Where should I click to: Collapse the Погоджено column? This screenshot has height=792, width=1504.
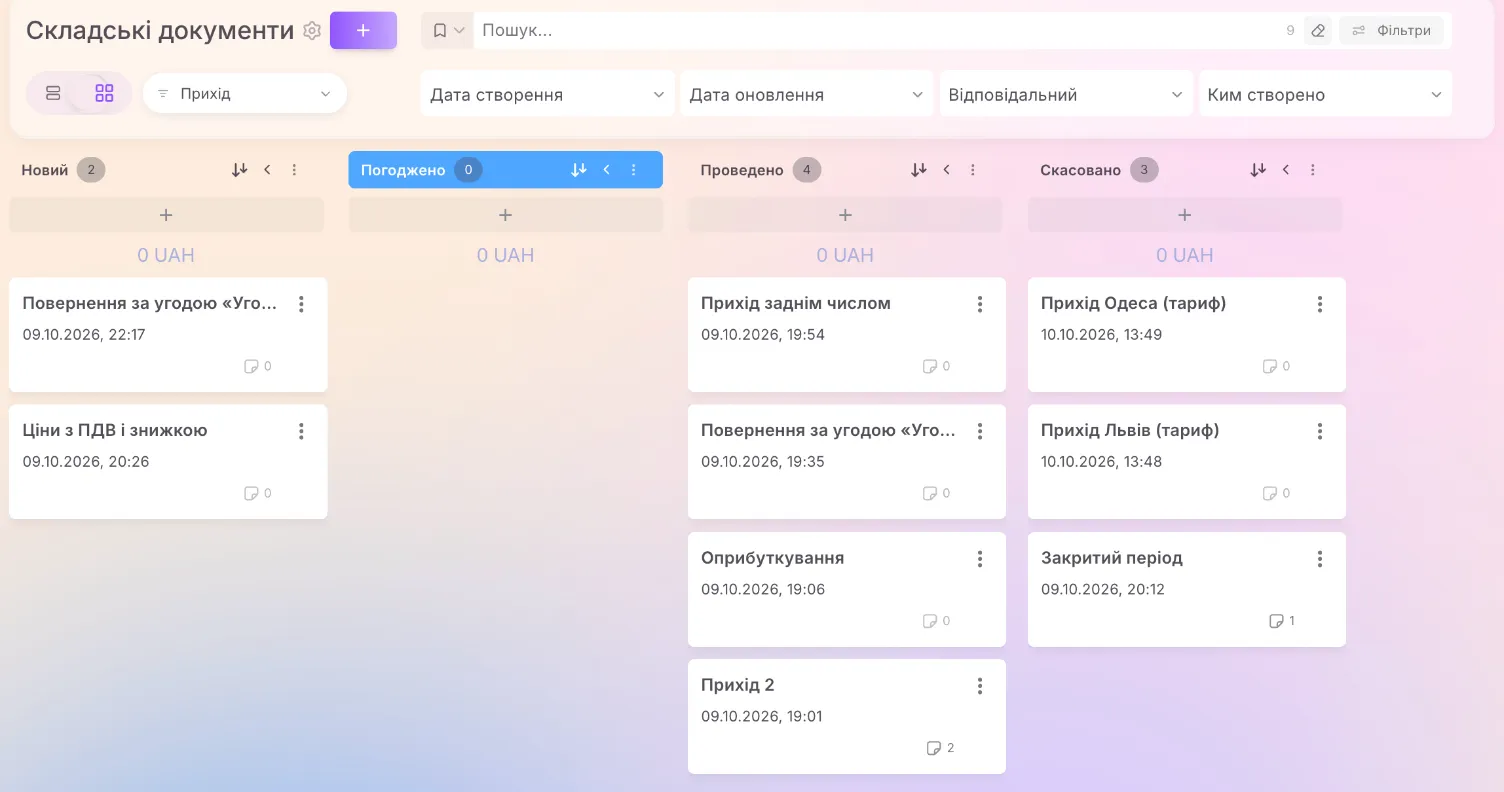point(606,170)
